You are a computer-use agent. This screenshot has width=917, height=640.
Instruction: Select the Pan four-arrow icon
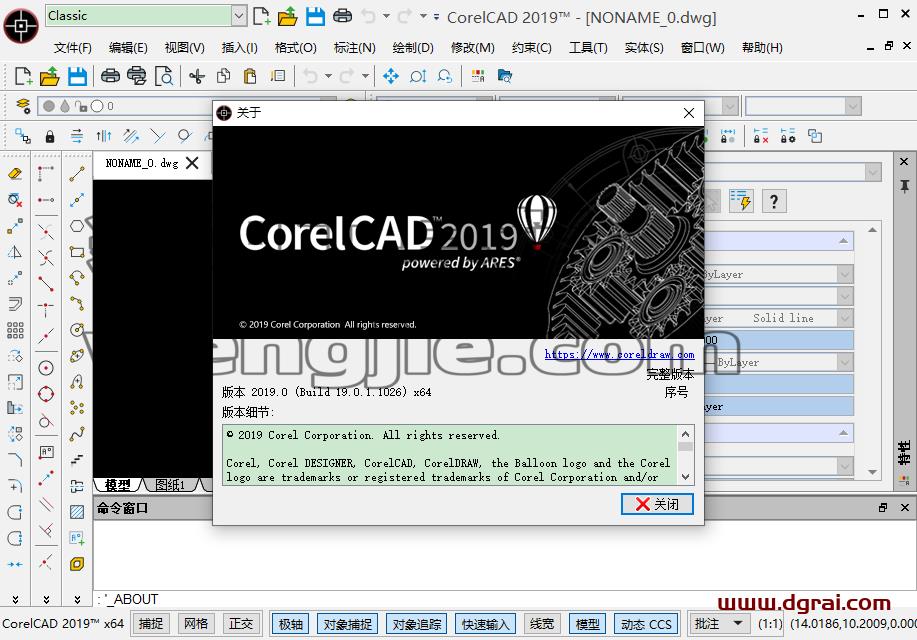coord(391,76)
